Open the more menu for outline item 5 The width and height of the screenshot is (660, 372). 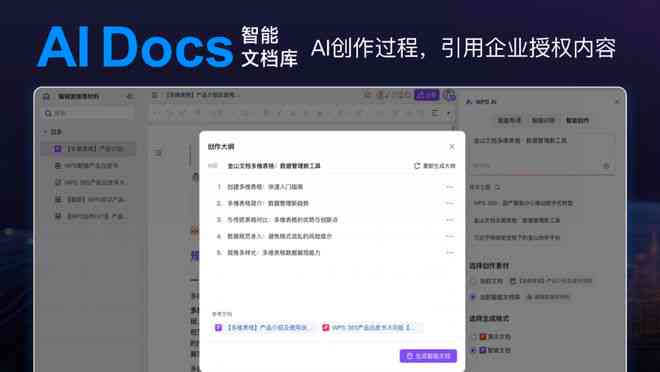pos(450,252)
